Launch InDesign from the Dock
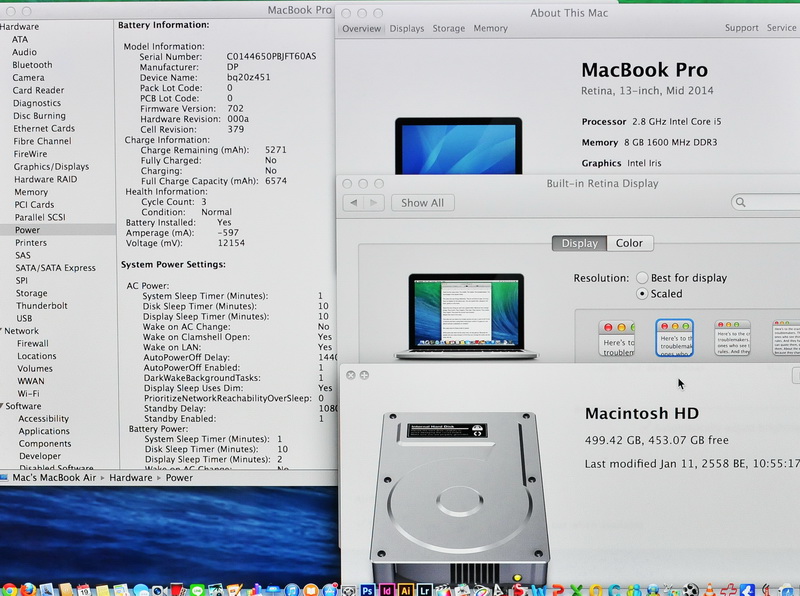Screen dimensions: 800x596 click(386, 590)
